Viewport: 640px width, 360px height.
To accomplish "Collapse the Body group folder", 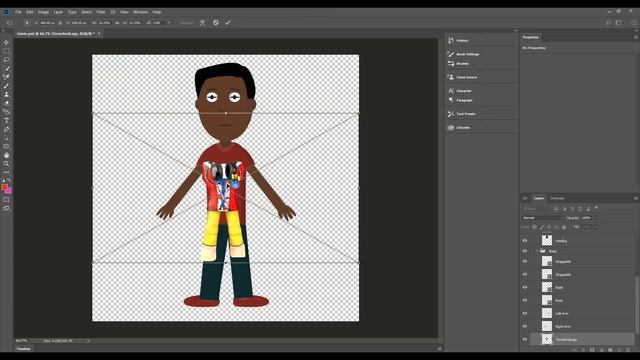I will point(537,251).
